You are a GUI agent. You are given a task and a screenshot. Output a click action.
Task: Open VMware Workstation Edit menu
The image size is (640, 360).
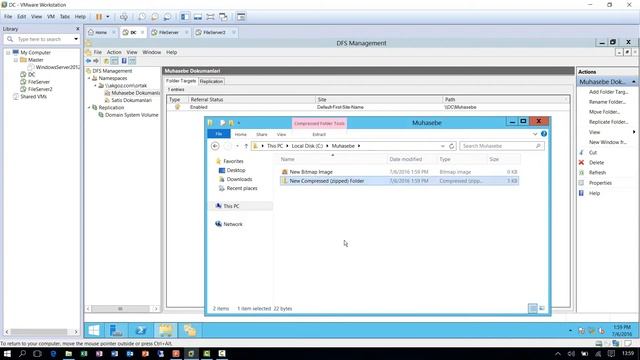coord(22,17)
